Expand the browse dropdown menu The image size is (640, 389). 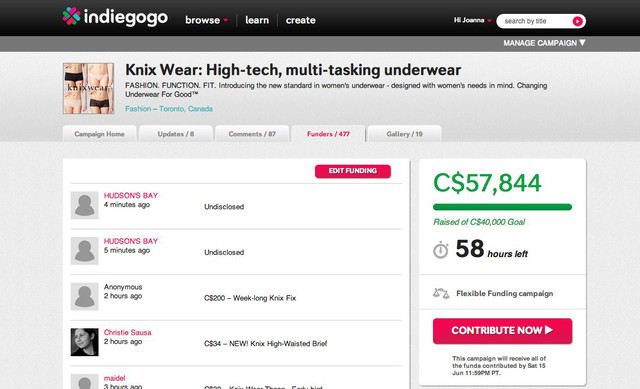[x=207, y=20]
